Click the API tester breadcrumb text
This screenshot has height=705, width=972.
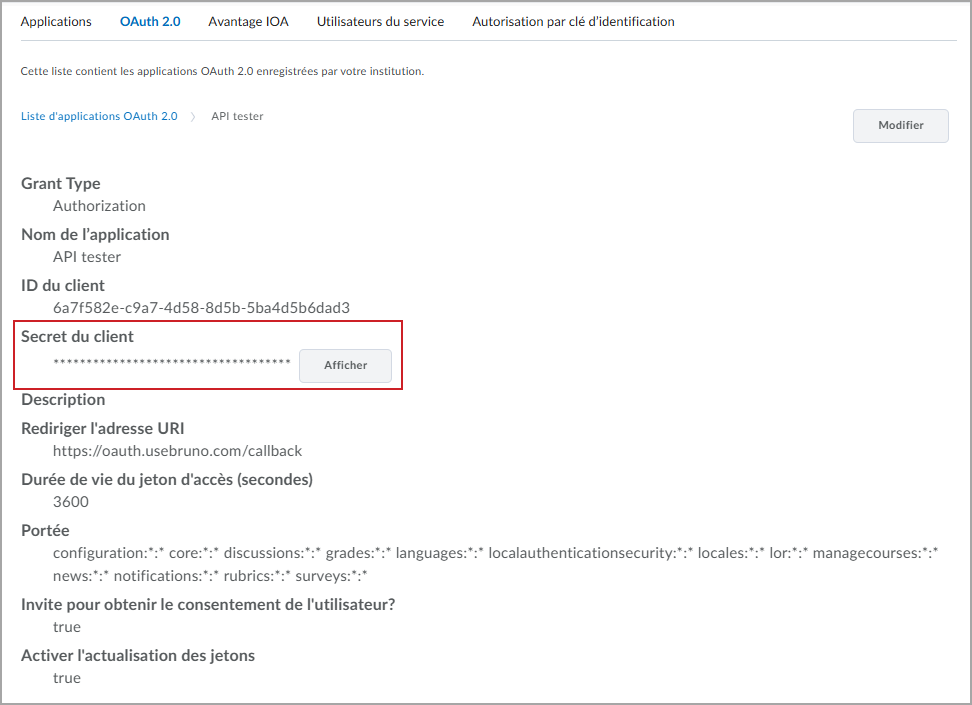point(237,116)
